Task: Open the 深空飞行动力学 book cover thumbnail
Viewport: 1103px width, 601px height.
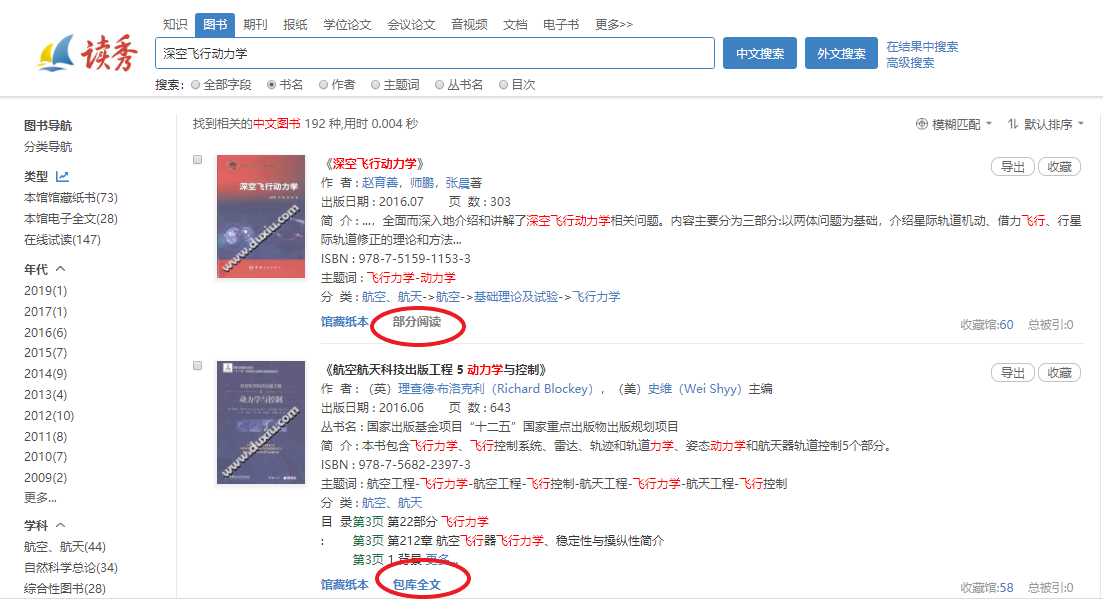Action: click(261, 216)
